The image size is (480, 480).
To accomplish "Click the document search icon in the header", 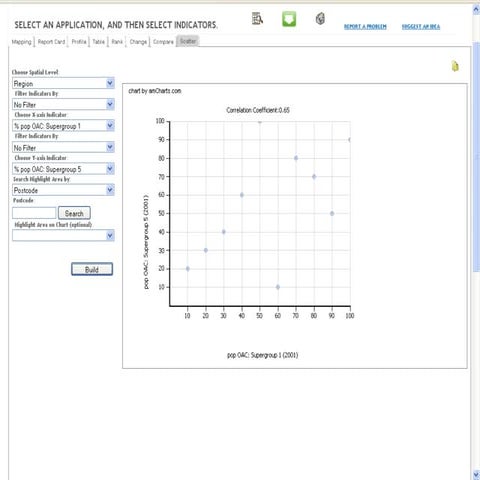I will tap(257, 19).
